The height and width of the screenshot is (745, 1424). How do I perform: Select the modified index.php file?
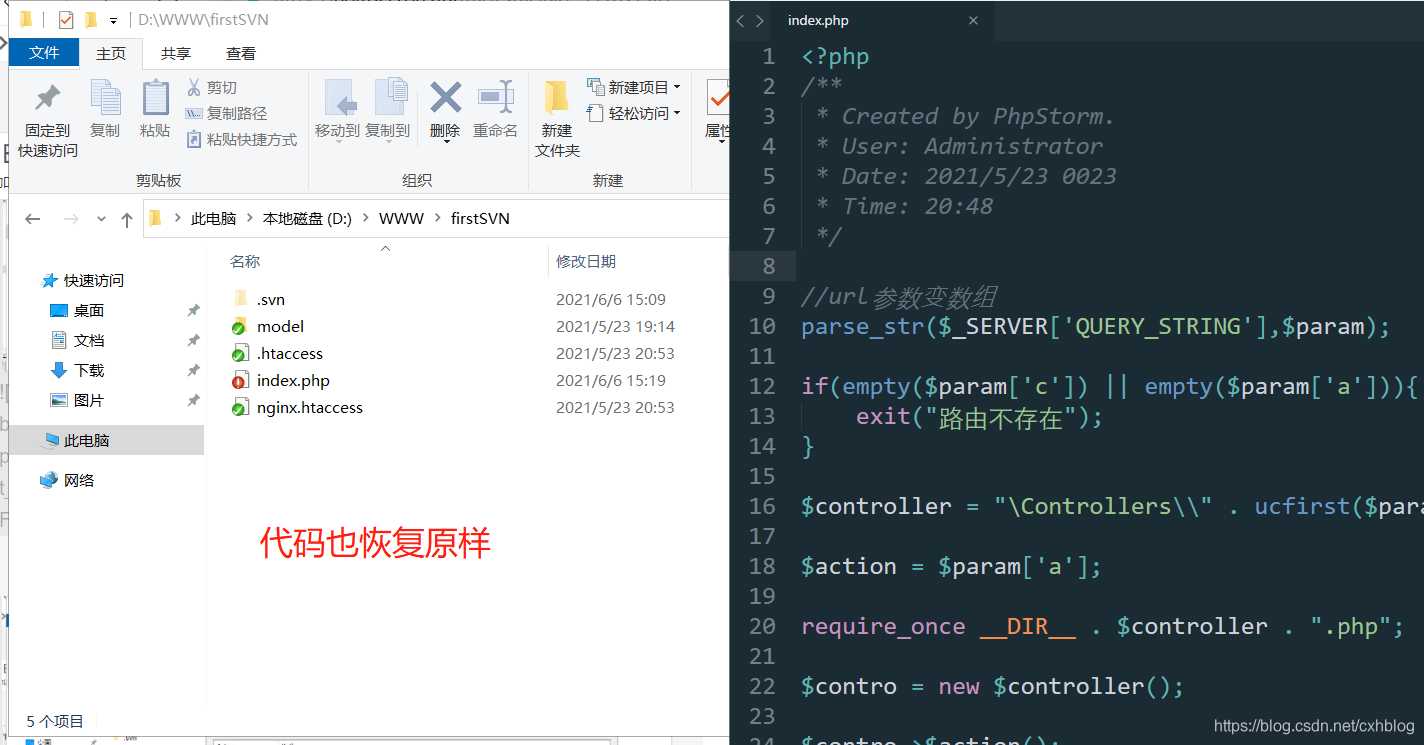click(x=292, y=380)
